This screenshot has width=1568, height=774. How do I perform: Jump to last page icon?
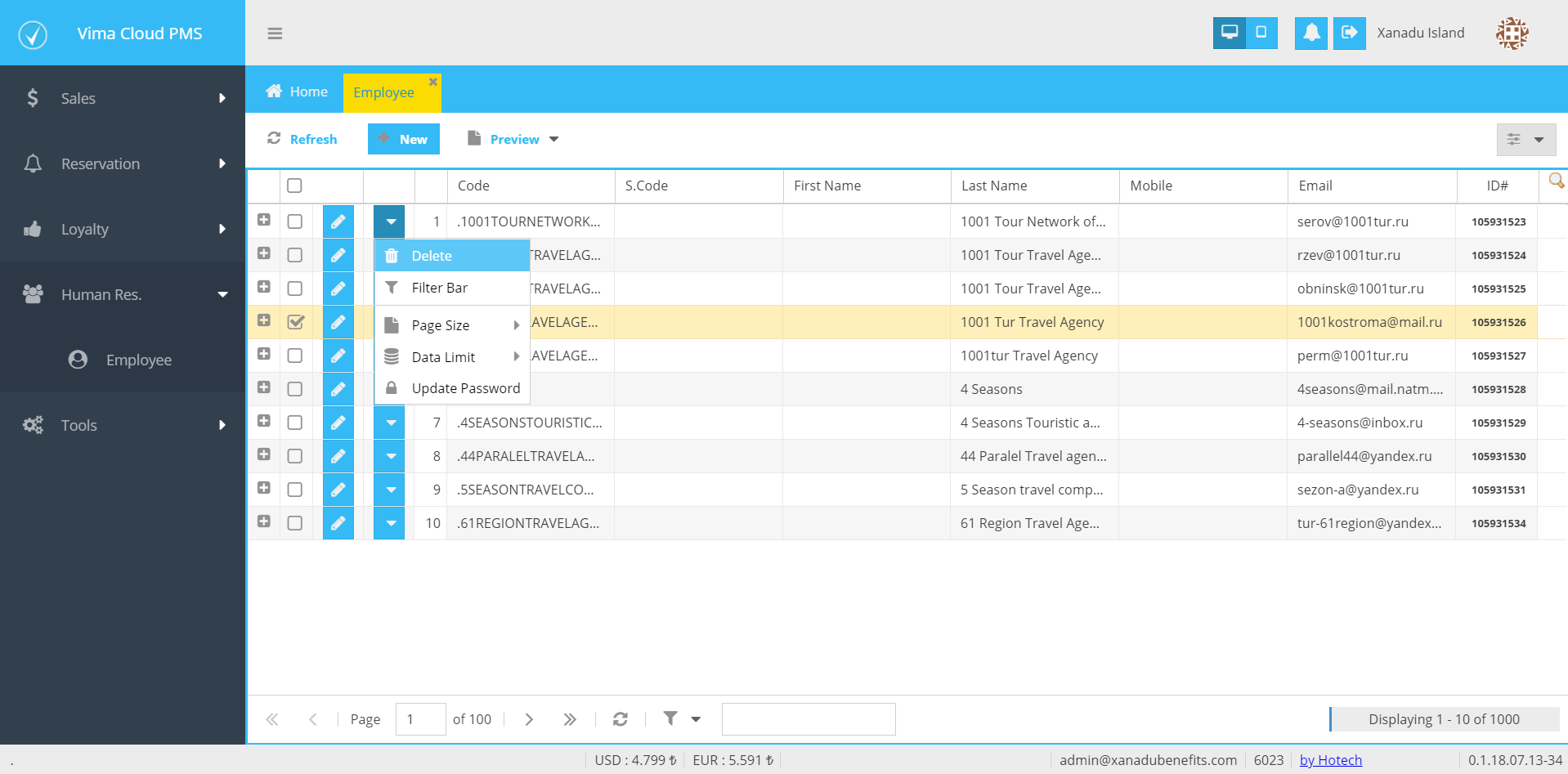click(x=570, y=719)
